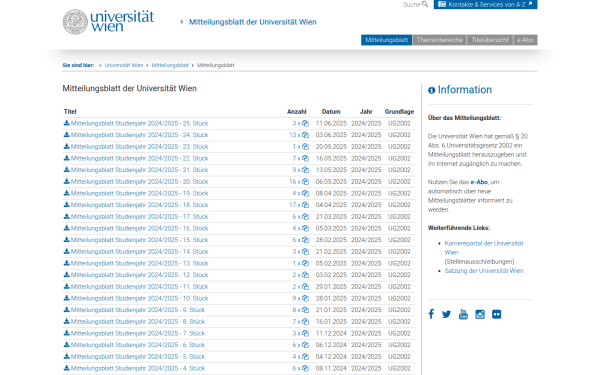Open Mitteilungsblatt 2024/2025 - 16. Stück
Viewport: 600px width, 375px height.
139,228
